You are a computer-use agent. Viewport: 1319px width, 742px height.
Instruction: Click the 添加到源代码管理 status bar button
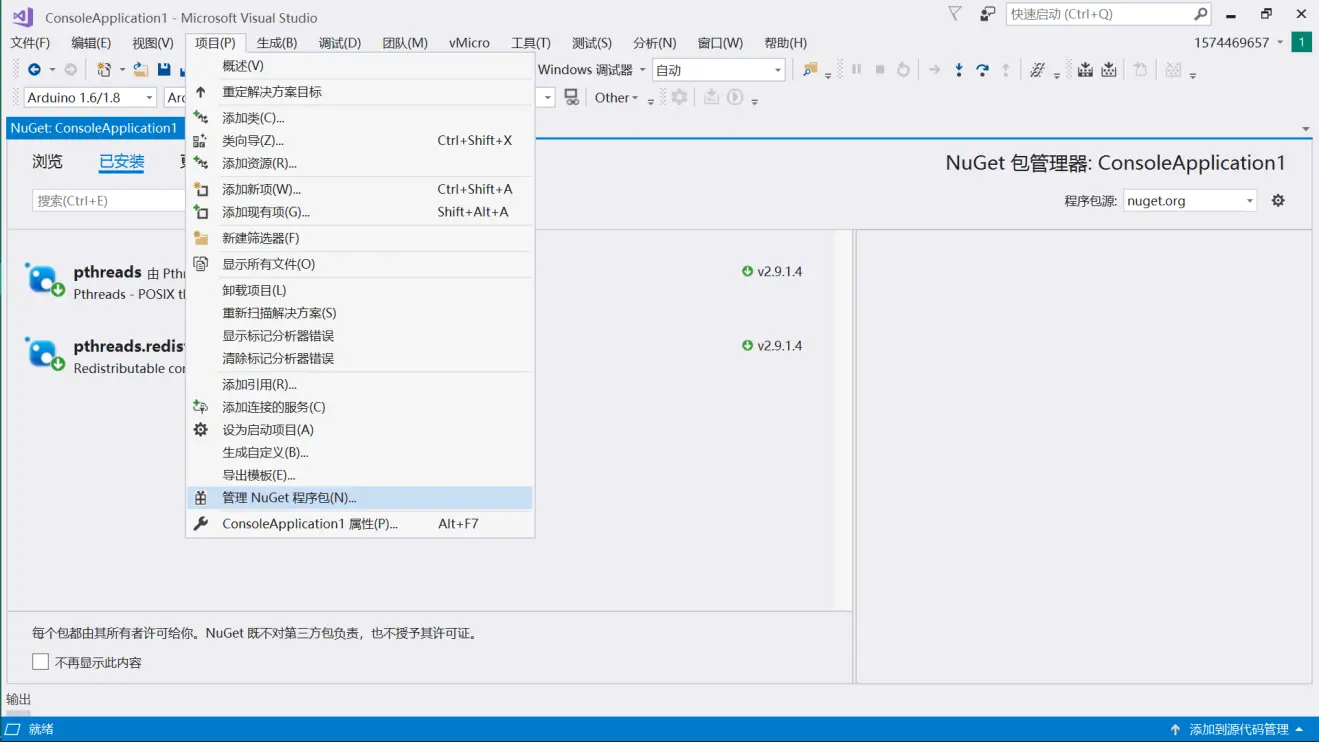pos(1237,729)
